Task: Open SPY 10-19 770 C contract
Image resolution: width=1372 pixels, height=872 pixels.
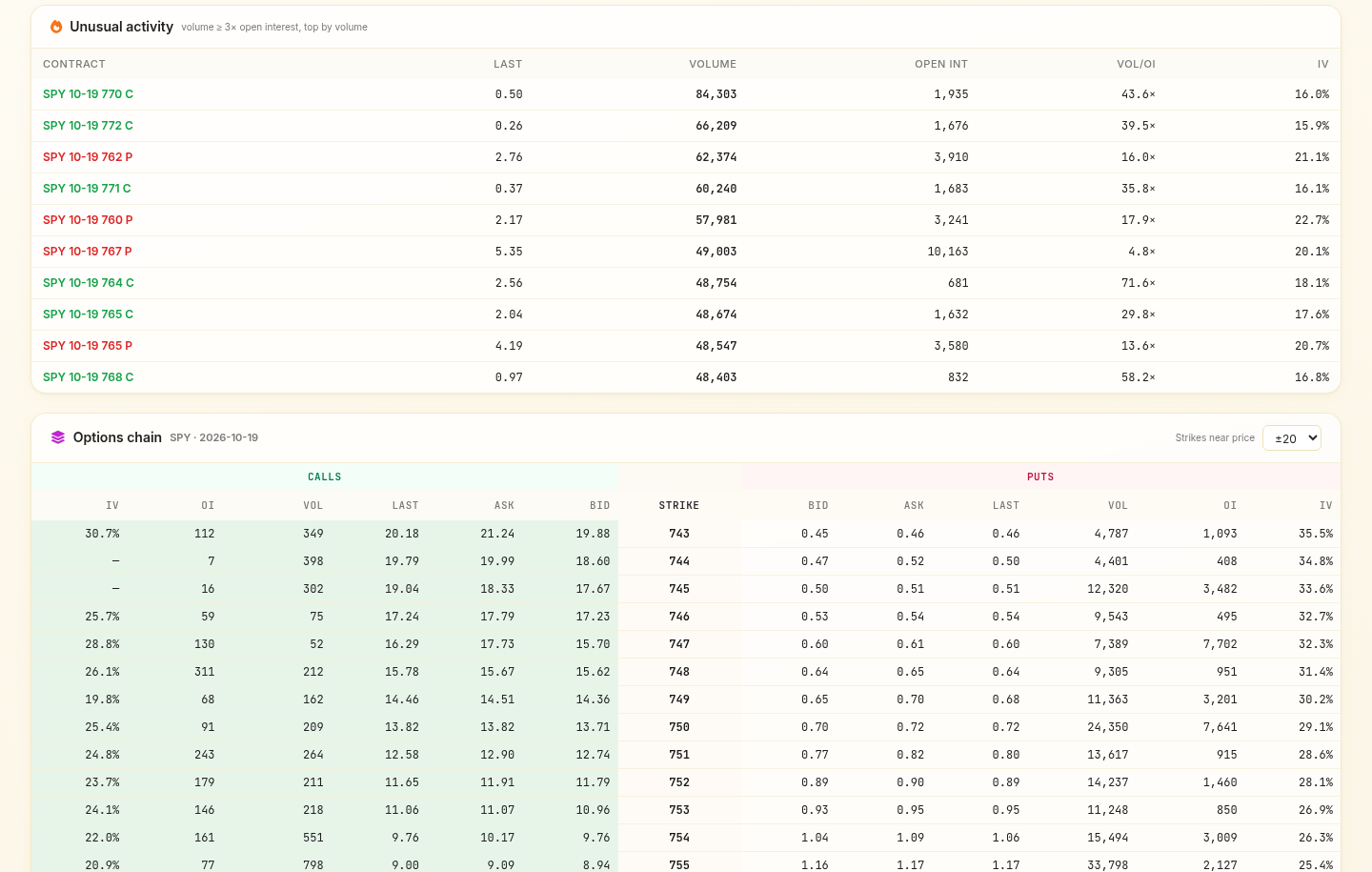Action: click(88, 94)
